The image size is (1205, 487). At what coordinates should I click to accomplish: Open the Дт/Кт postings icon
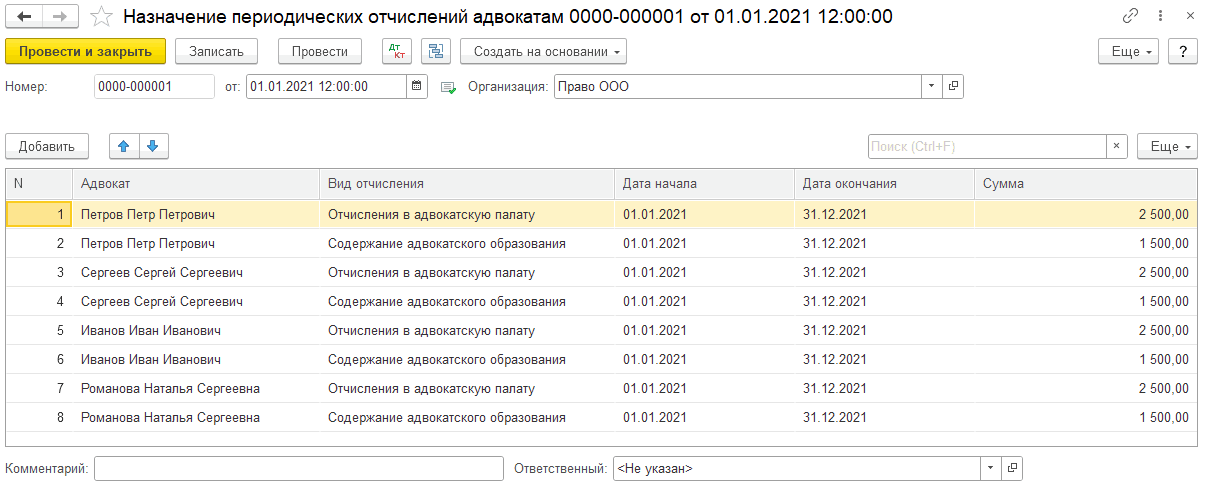coord(397,52)
